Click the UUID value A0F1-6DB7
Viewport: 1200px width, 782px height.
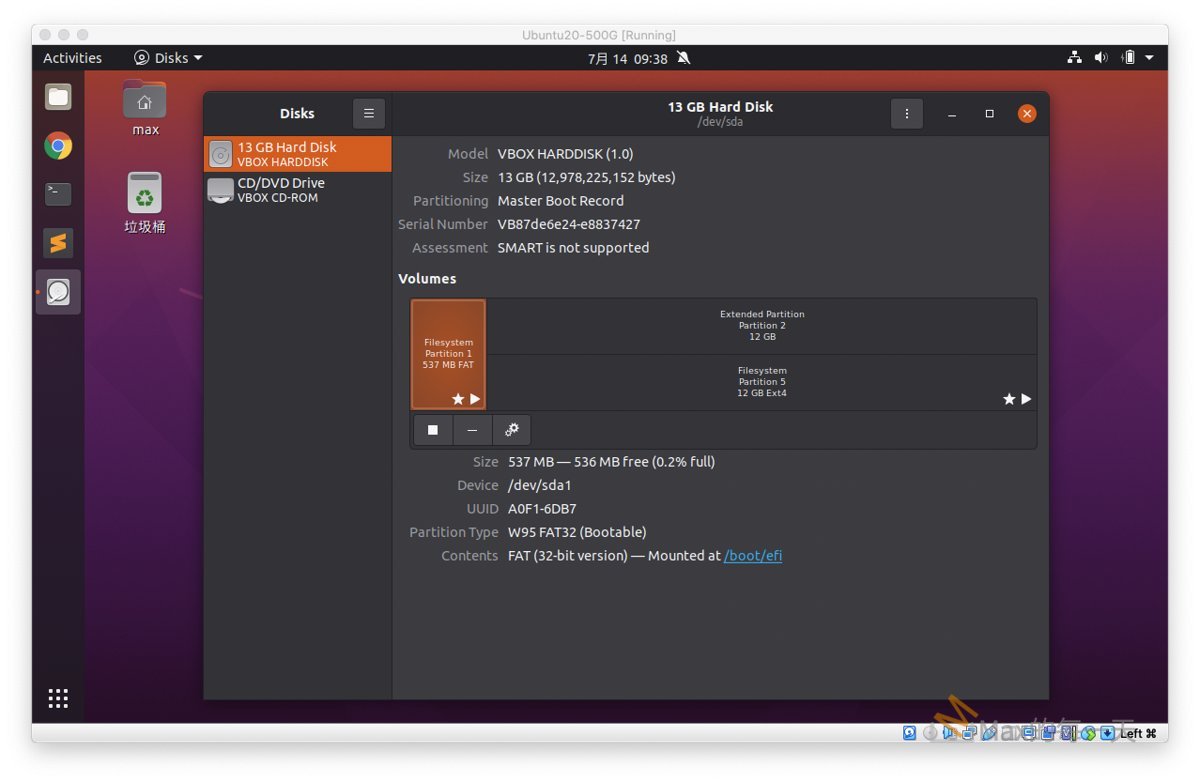click(x=542, y=509)
